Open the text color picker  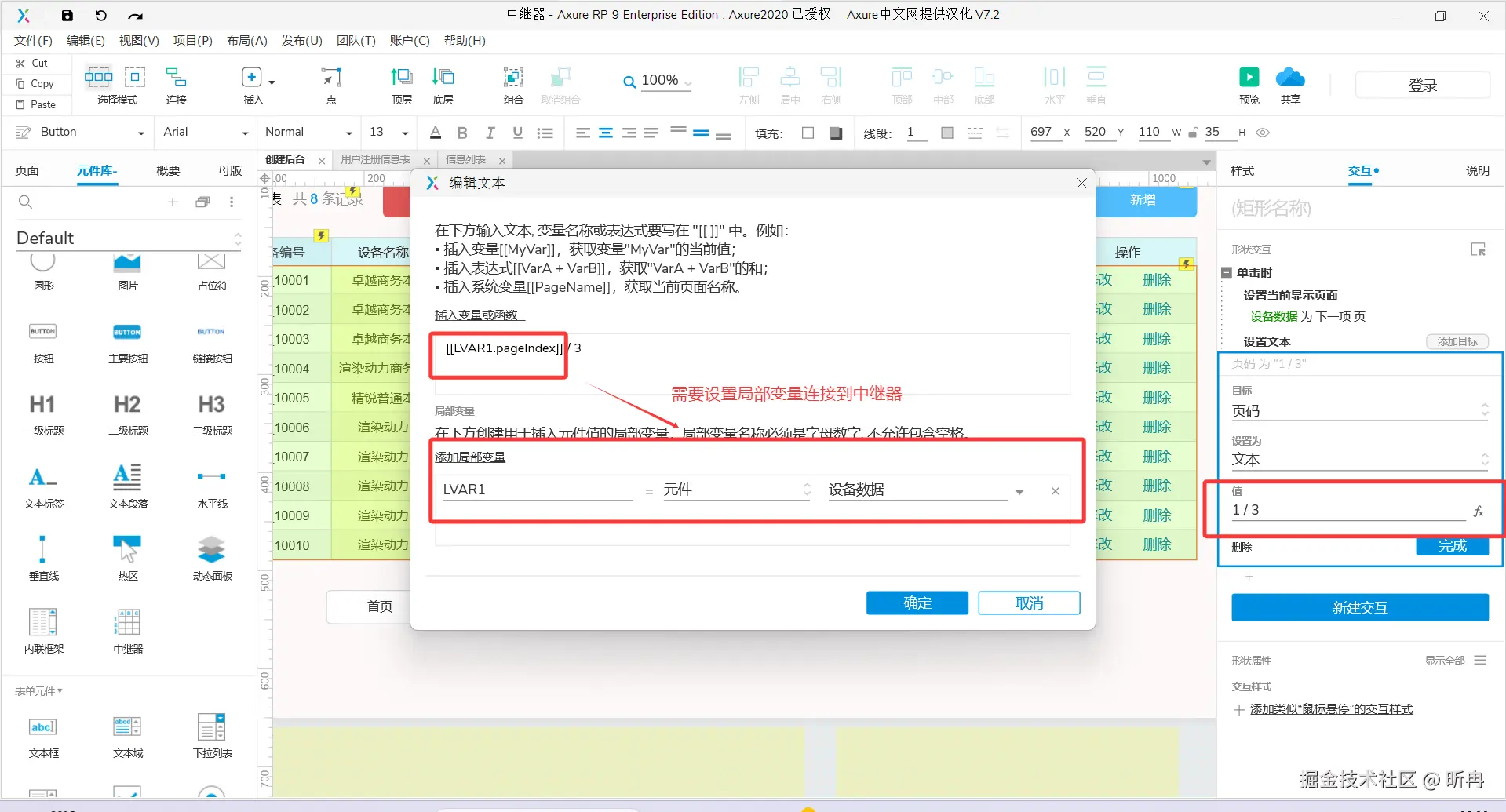(436, 133)
